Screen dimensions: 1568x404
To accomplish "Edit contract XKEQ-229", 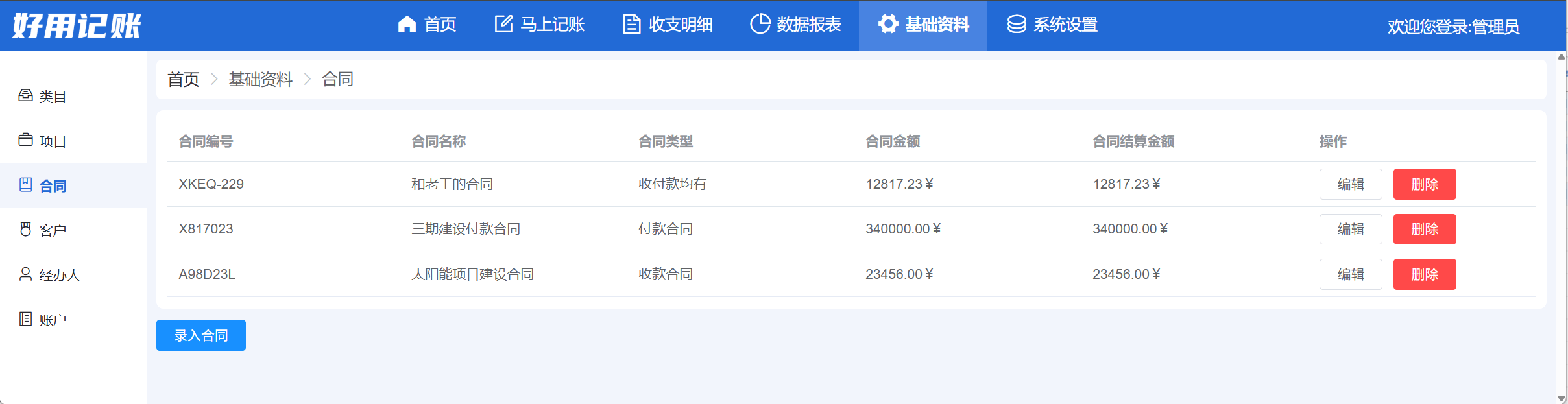I will pos(1351,184).
